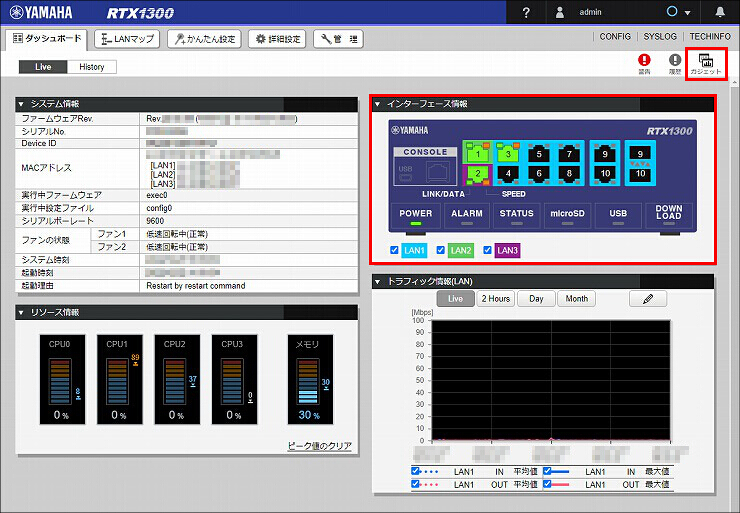740x513 pixels.
Task: Uncheck the LAN2 interface checkbox
Action: click(440, 250)
